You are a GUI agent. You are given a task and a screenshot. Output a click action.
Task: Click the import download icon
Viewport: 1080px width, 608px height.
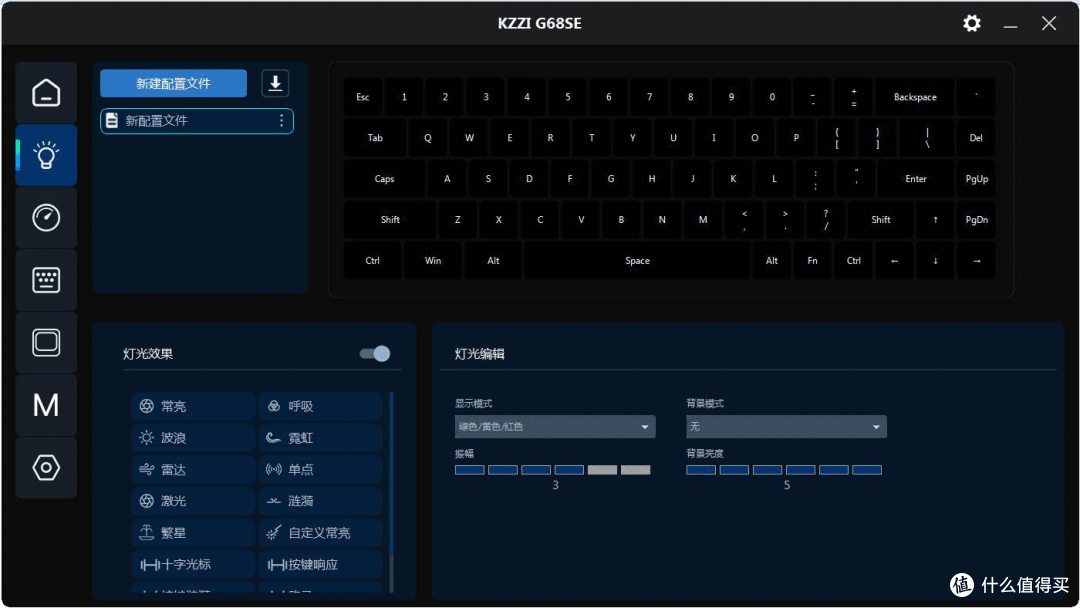coord(275,83)
